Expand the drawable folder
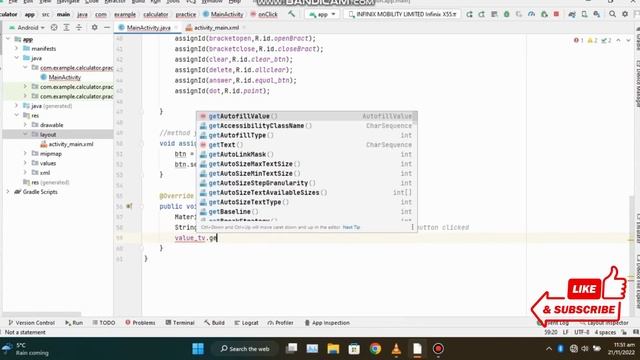Screen dimensions: 640x360 [25, 125]
